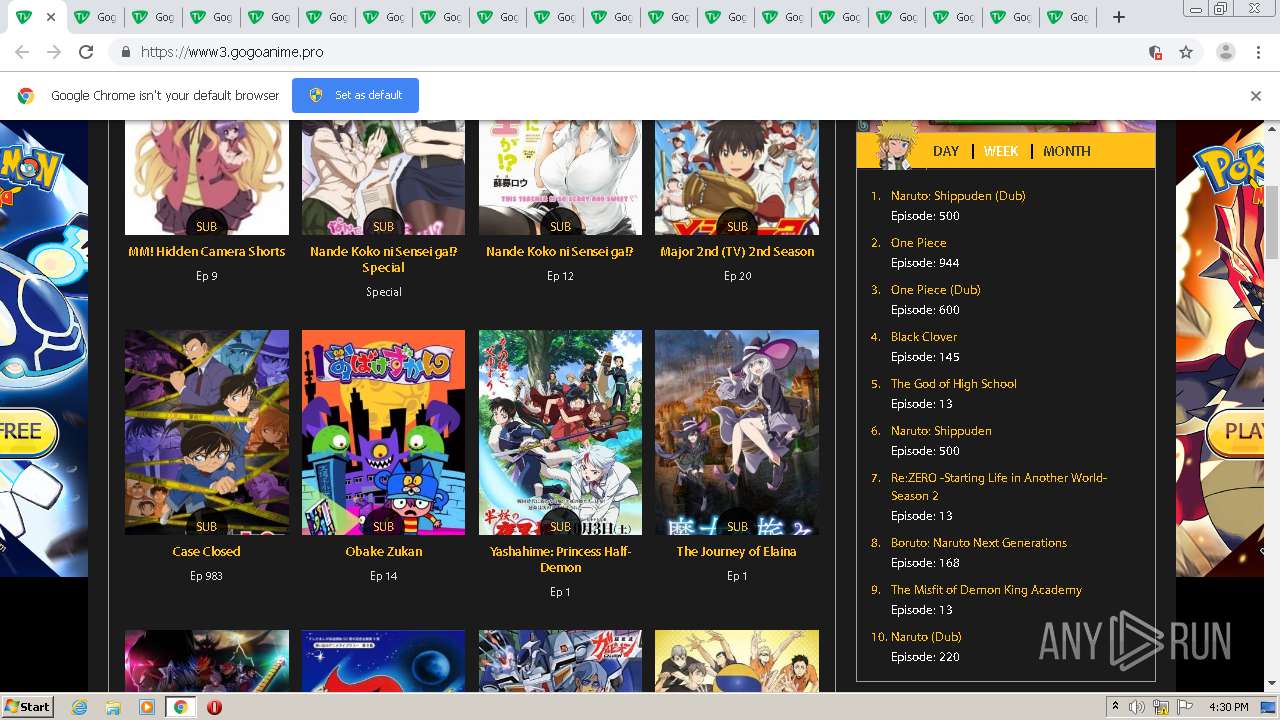Open Windows Media Player taskbar icon
Viewport: 1280px width, 720px height.
pos(147,707)
